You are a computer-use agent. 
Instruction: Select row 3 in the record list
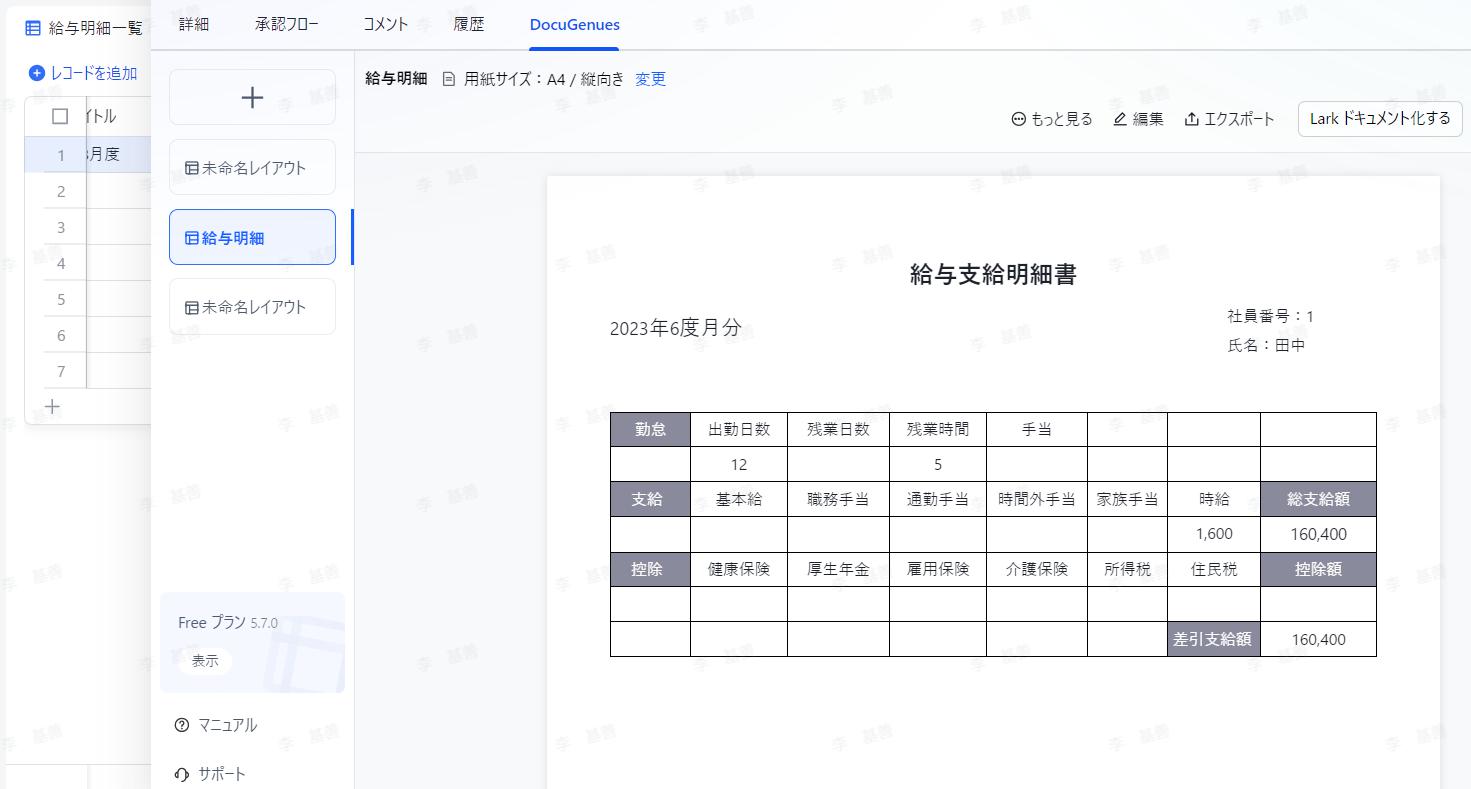coord(87,227)
